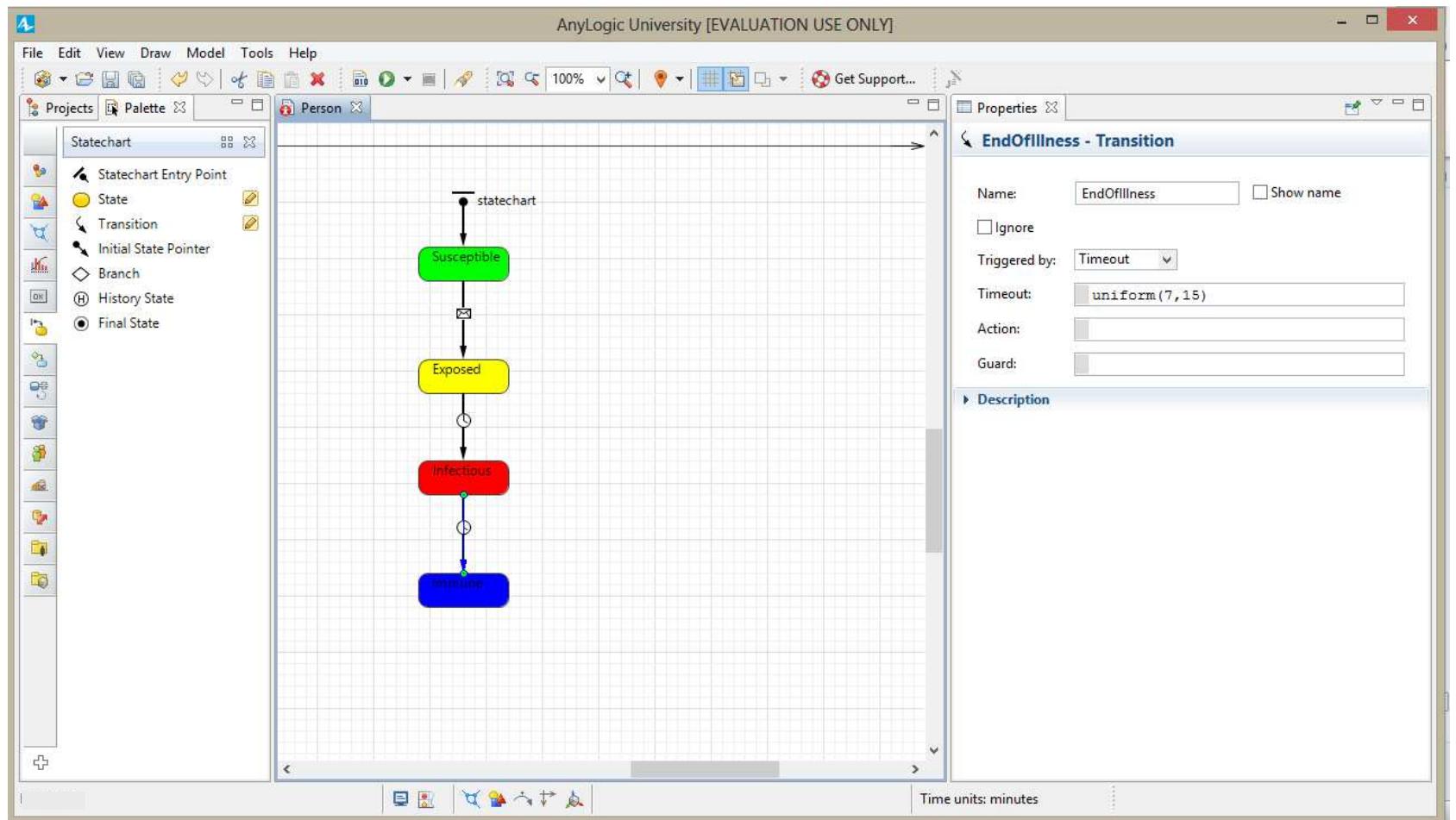
Task: Click the pencil icon beside Transition
Action: [250, 223]
